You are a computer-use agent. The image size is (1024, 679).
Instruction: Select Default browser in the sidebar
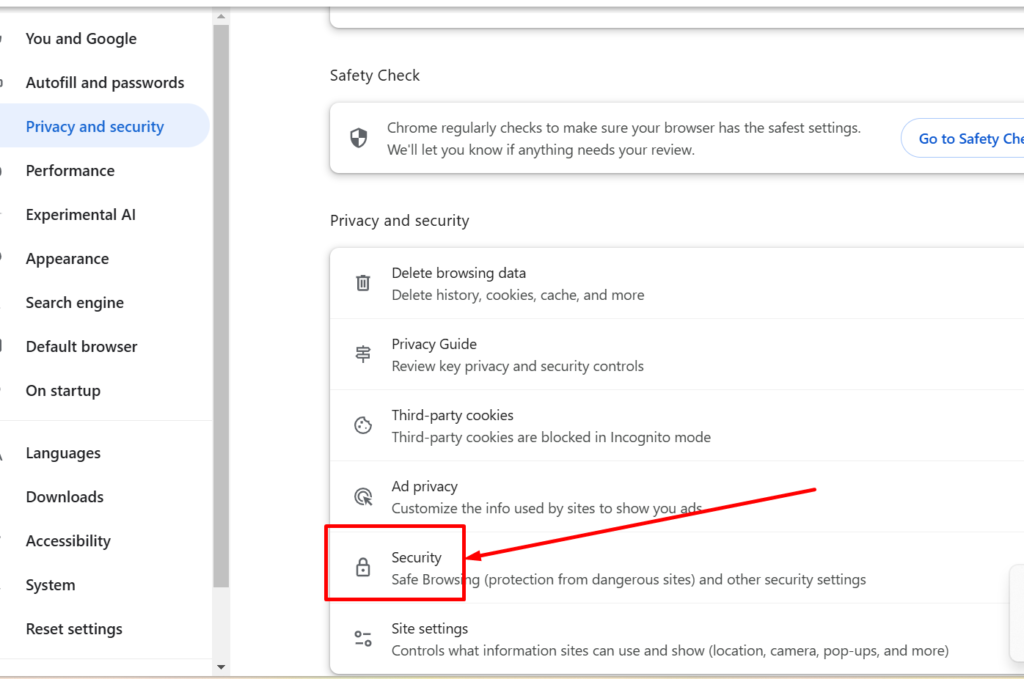pyautogui.click(x=82, y=347)
